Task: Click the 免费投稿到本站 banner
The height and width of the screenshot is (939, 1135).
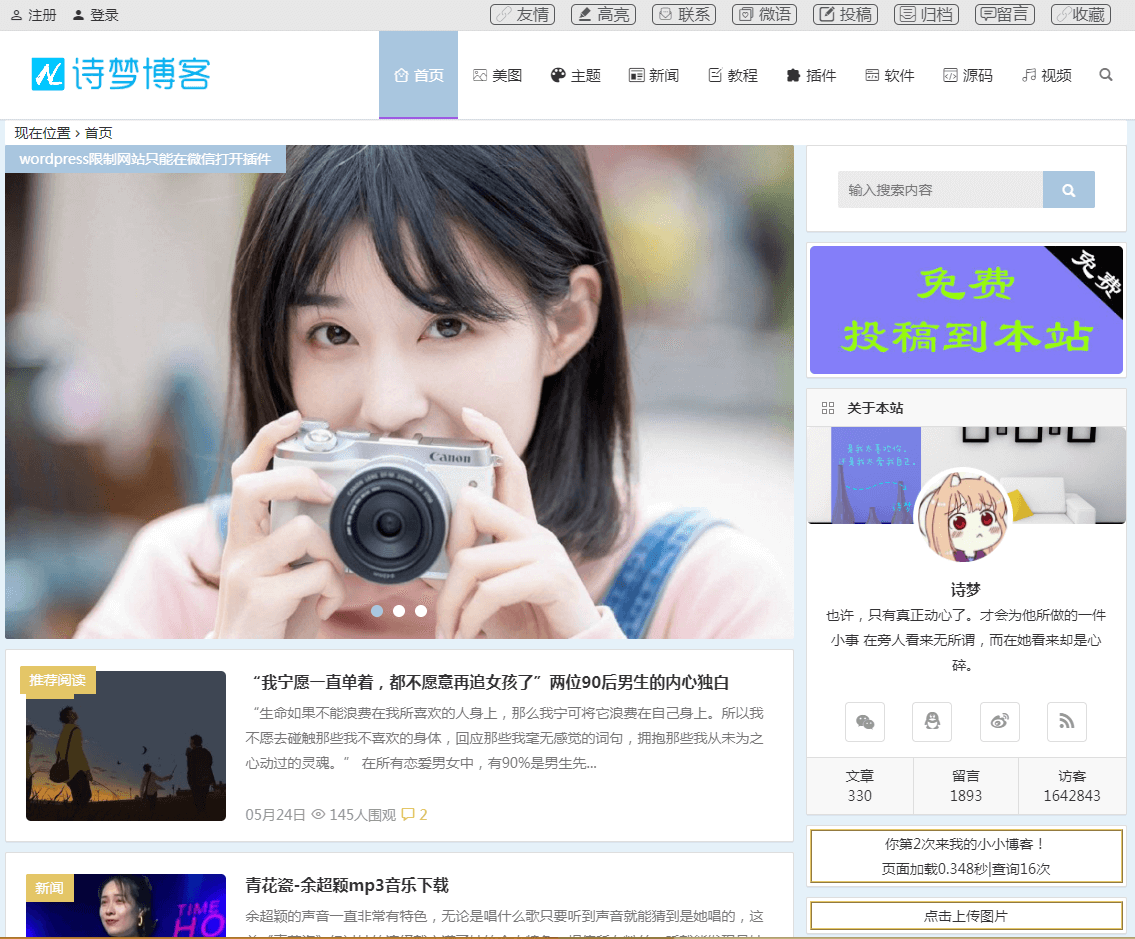Action: 966,310
